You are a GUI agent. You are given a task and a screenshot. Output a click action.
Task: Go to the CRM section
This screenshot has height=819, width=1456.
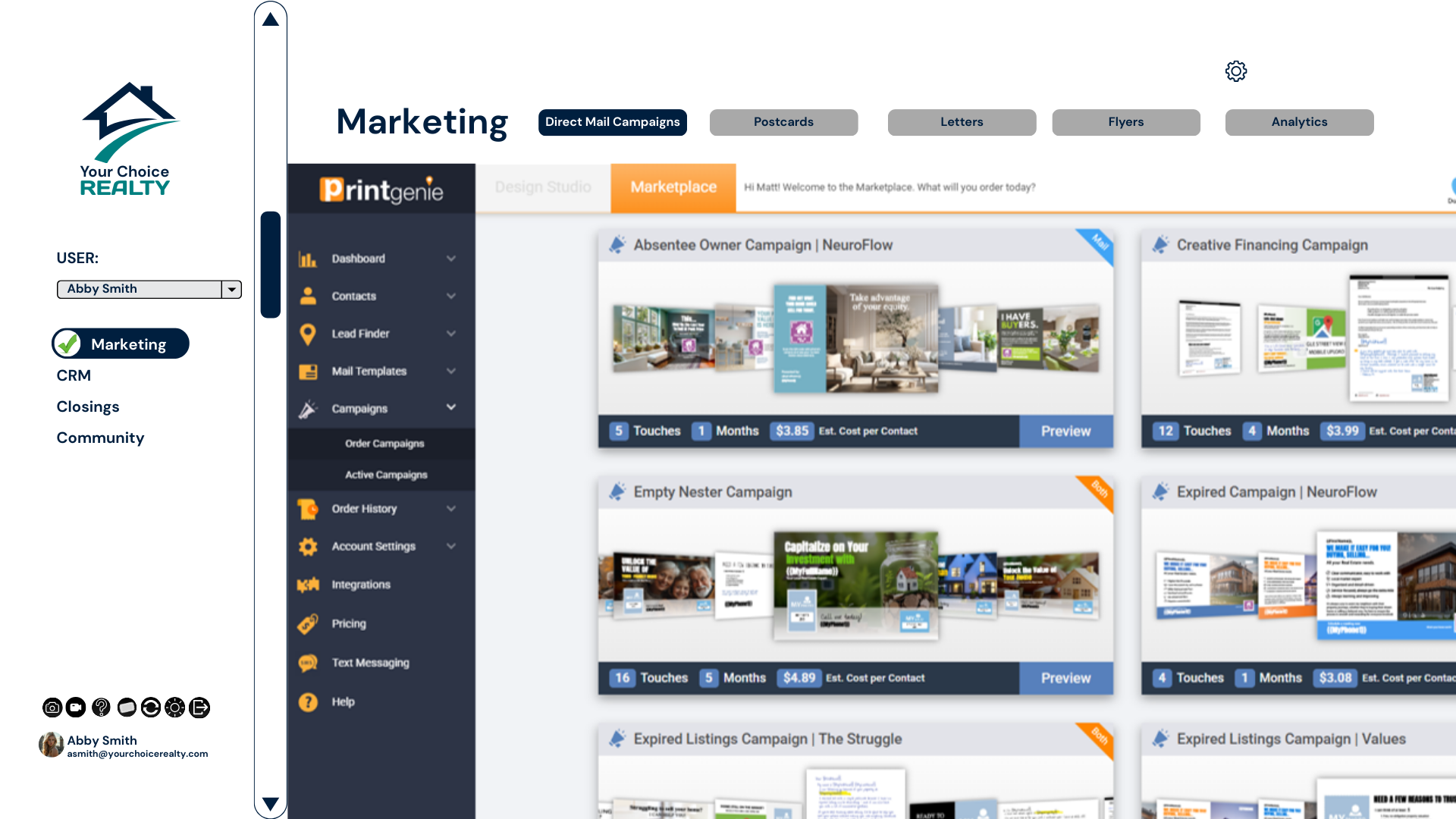74,375
